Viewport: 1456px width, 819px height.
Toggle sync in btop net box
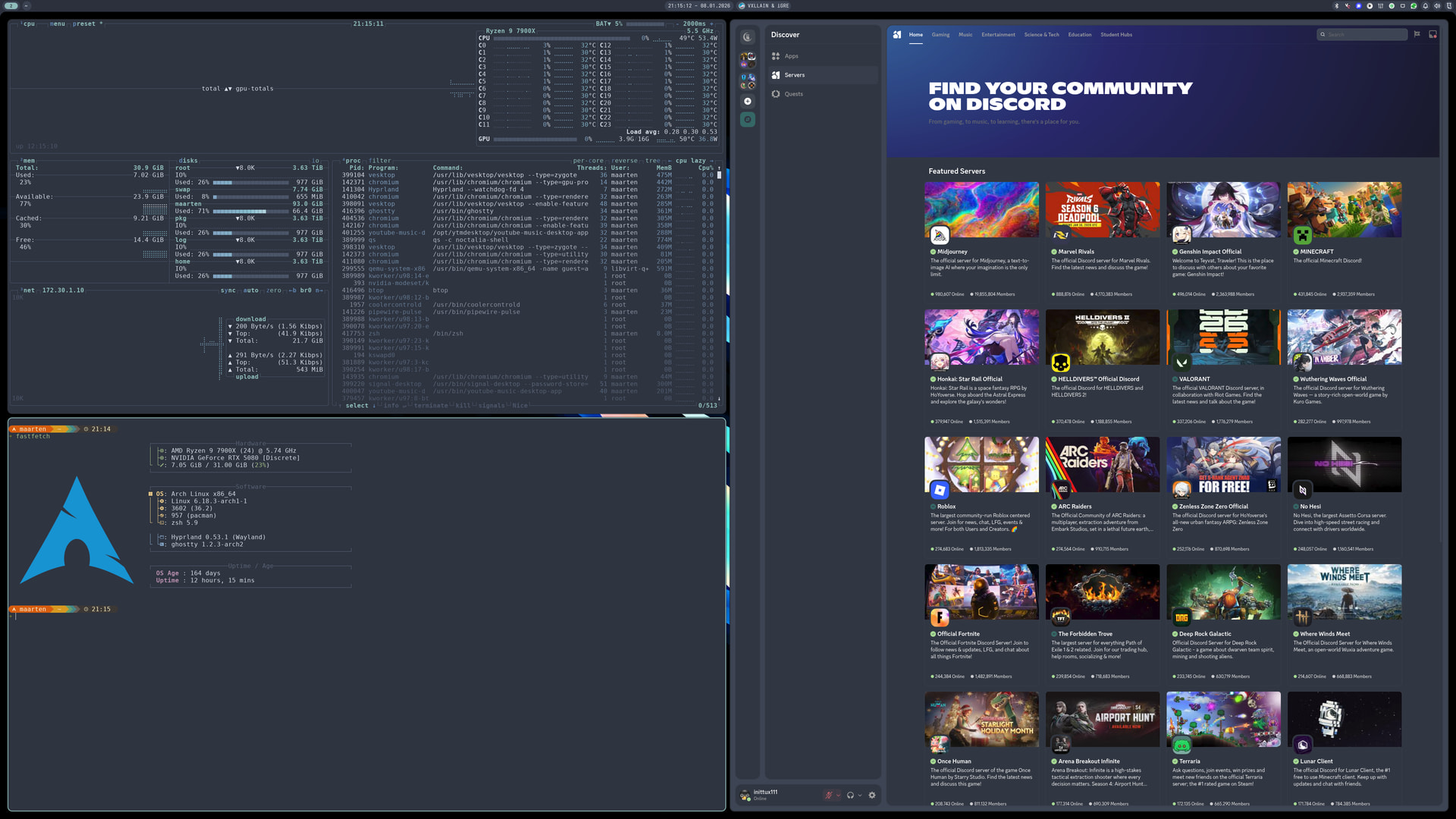tap(228, 290)
